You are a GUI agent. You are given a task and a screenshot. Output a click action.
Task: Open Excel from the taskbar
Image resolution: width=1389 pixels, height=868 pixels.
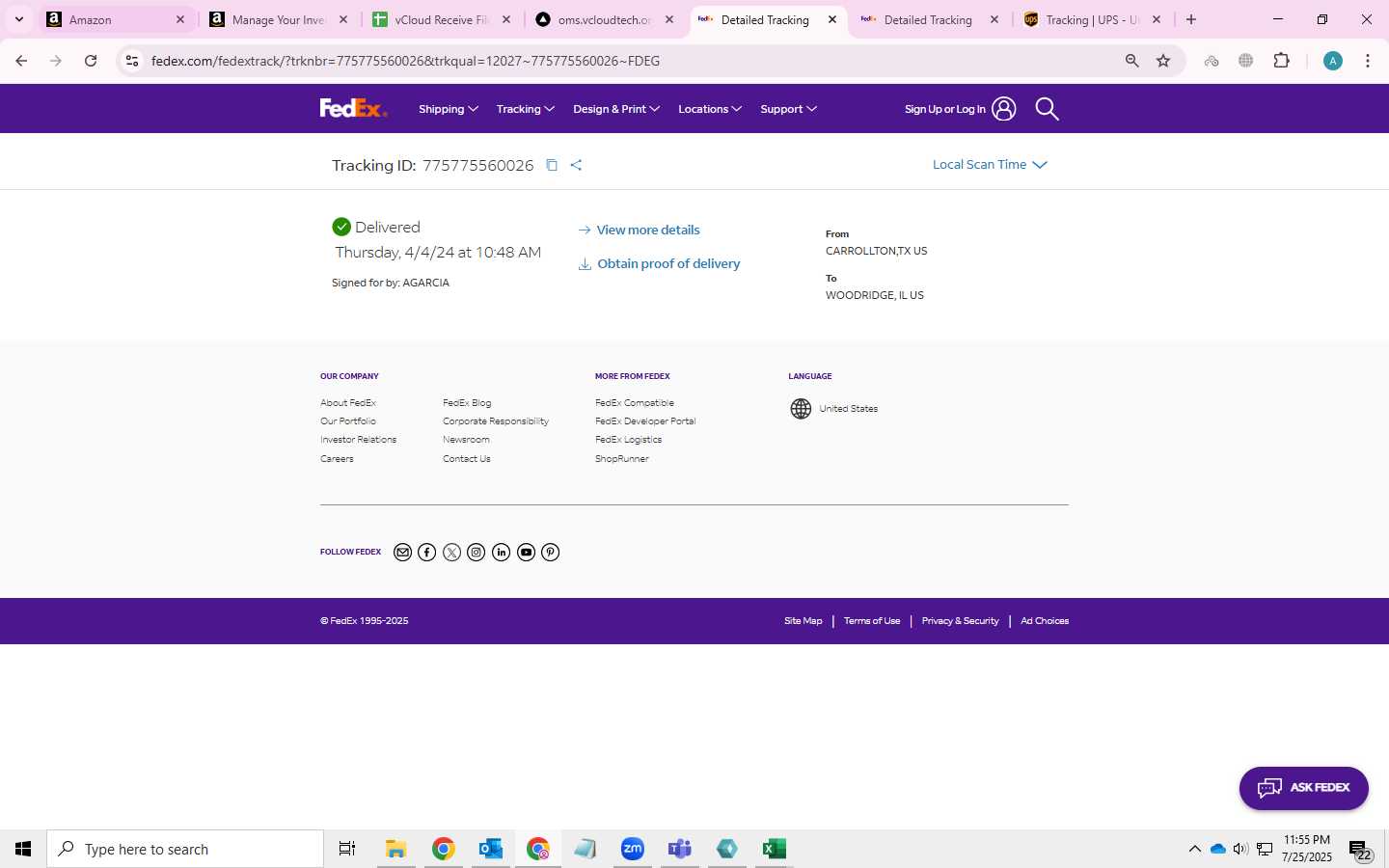(x=774, y=849)
